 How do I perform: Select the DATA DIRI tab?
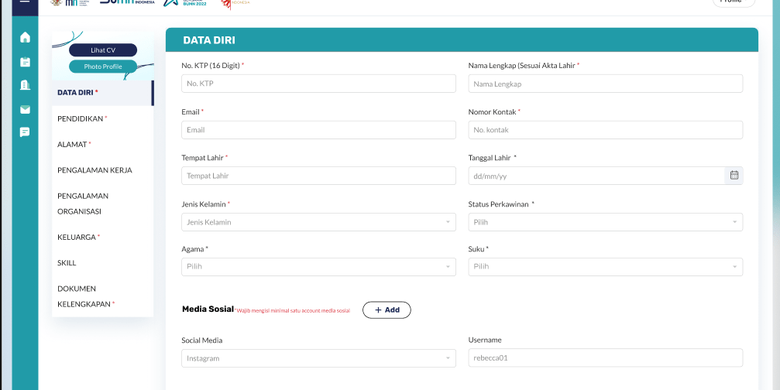click(x=102, y=93)
